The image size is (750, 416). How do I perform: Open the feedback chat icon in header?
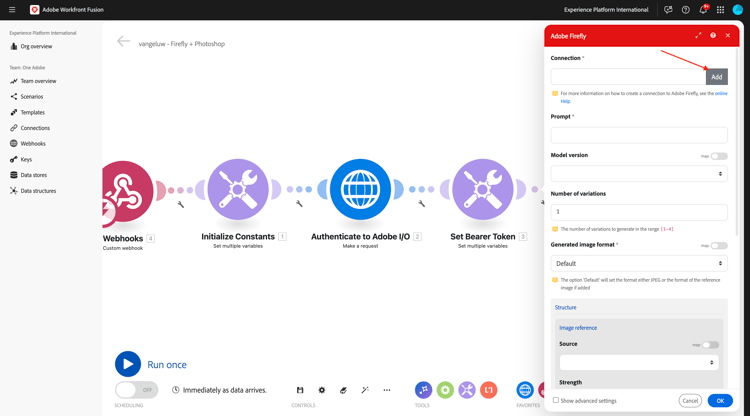point(668,10)
